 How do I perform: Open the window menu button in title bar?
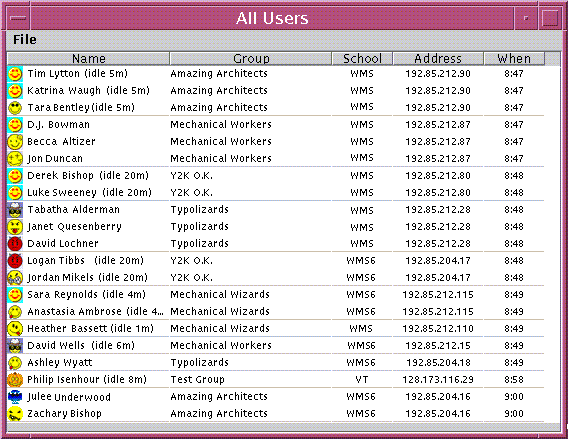click(18, 18)
